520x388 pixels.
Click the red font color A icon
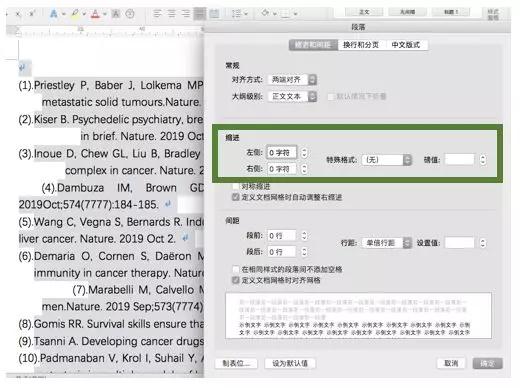click(96, 14)
